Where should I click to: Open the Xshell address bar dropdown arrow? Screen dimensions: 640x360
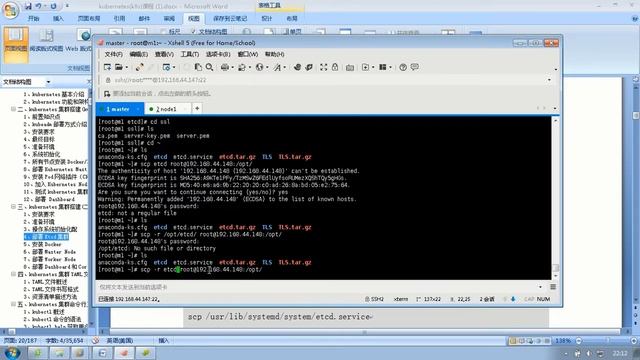pos(549,80)
